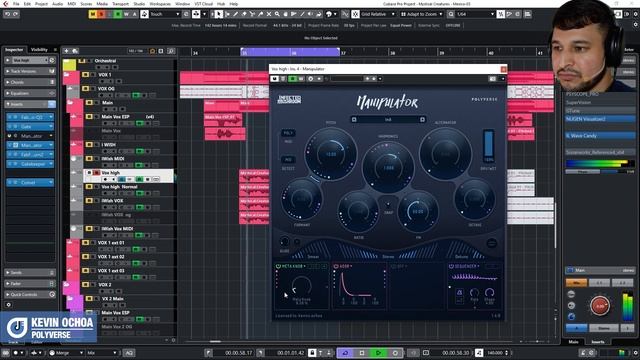Click the Meta Knob dial
This screenshot has width=640, height=360.
(301, 285)
